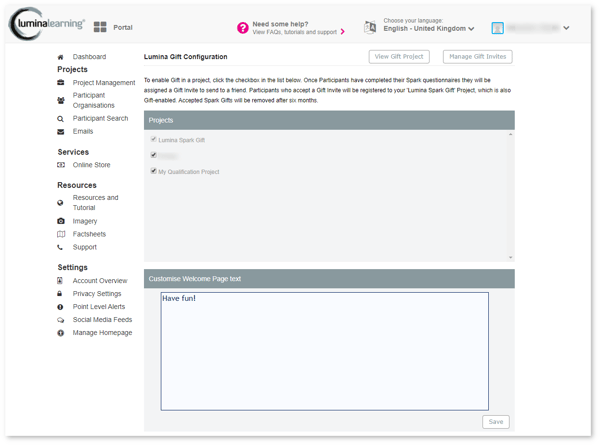Toggle the Lumina Spark Gift checkbox

coord(153,139)
